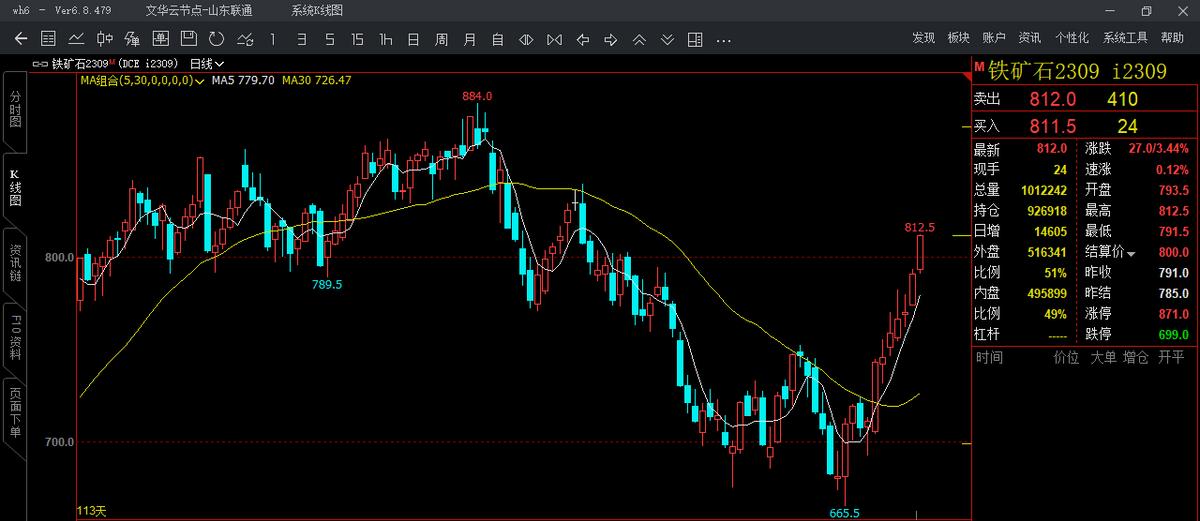1200x521 pixels.
Task: Open the three-dot more options icon
Action: (x=724, y=39)
